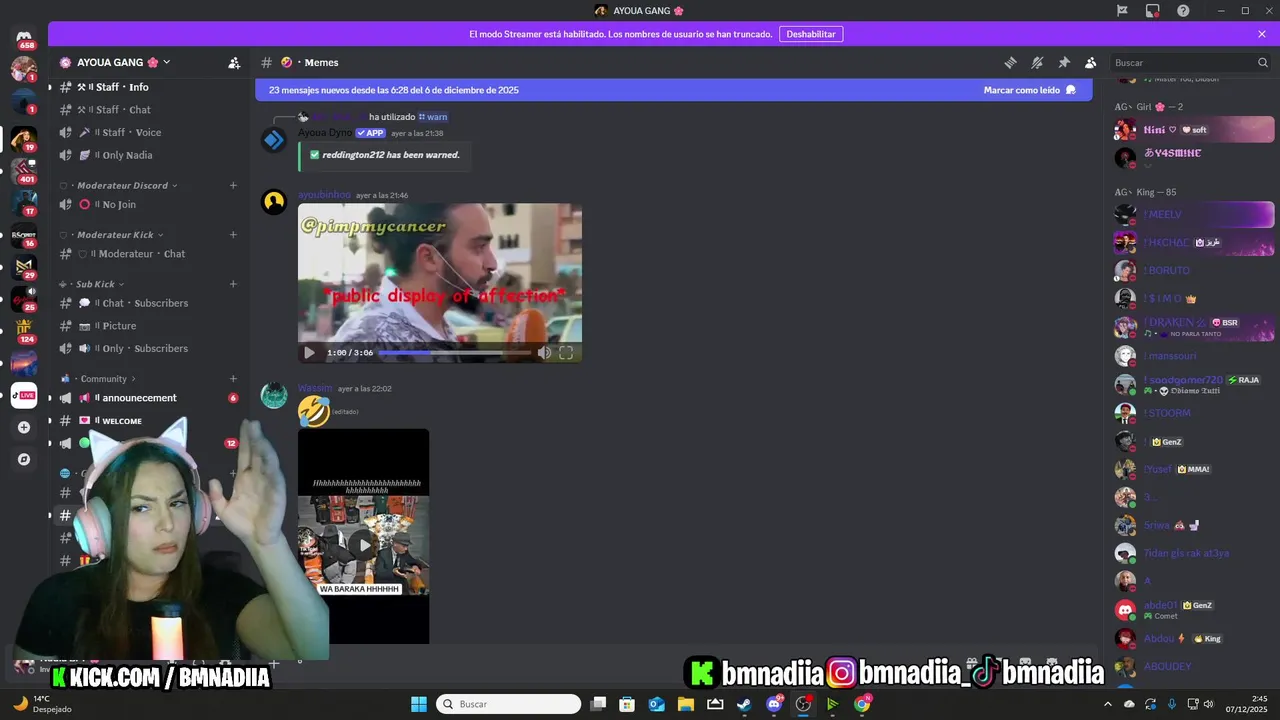Open the announecement channel
This screenshot has width=1280, height=720.
click(x=148, y=398)
